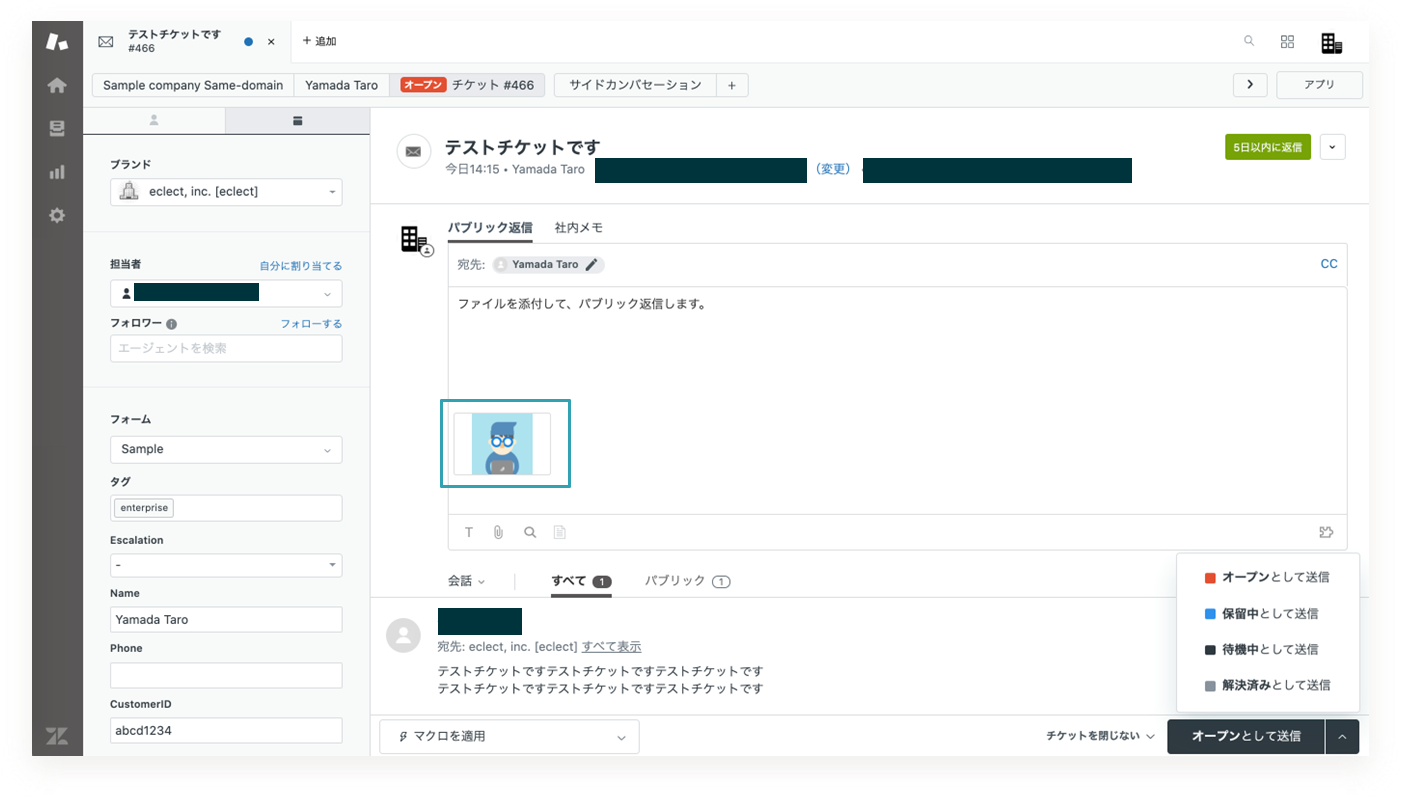Expand the ブランド dropdown
This screenshot has width=1401, height=798.
pos(226,192)
